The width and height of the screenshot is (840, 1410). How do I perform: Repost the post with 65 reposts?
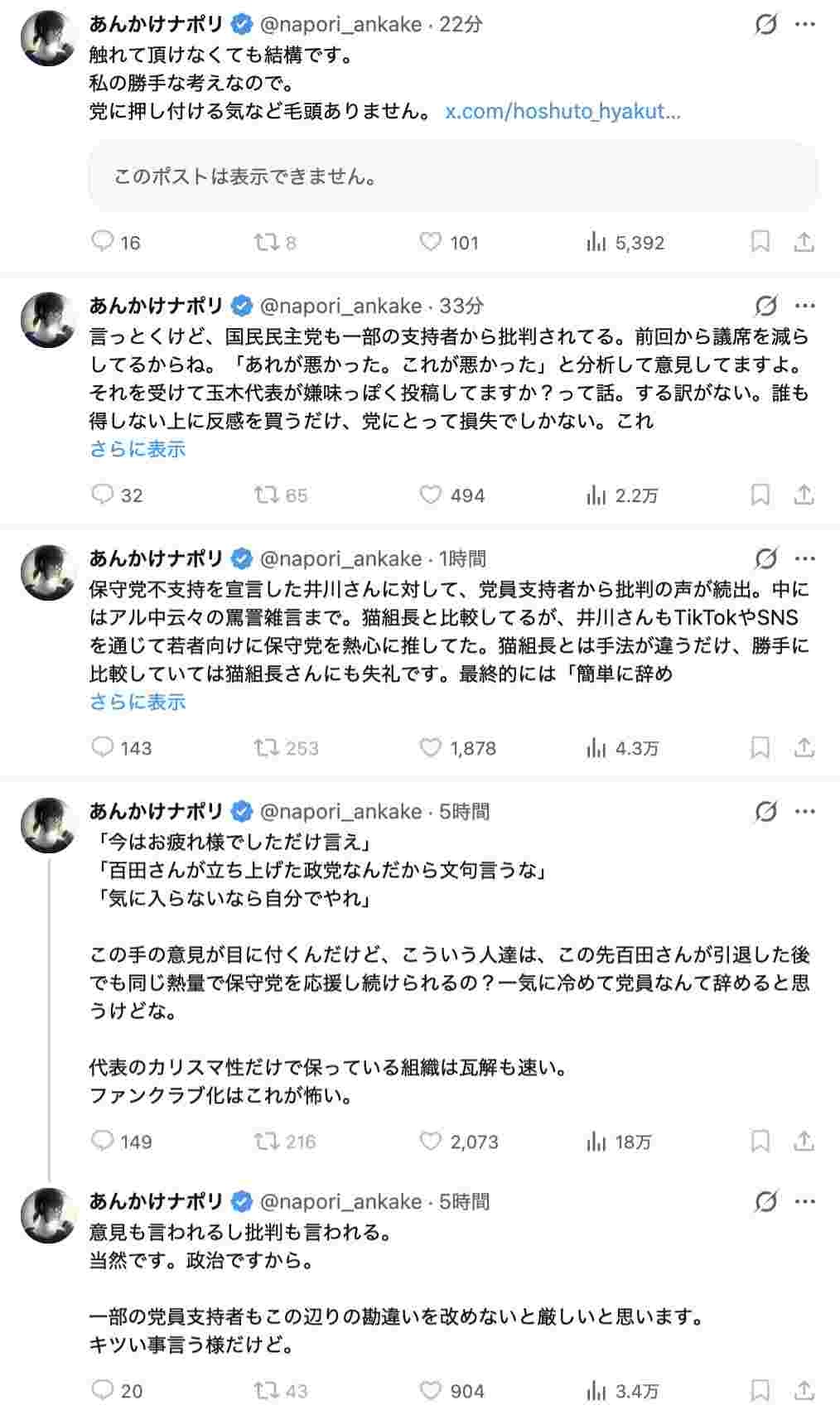[268, 495]
